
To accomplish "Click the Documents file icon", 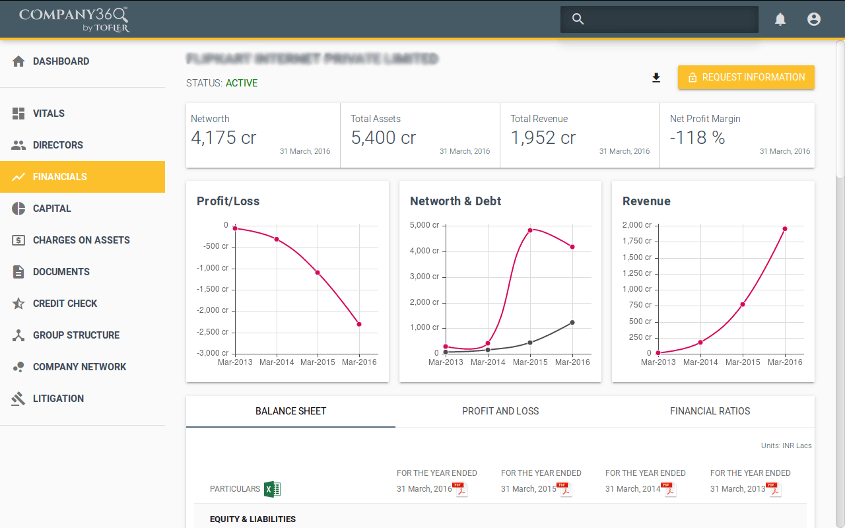I will point(18,272).
